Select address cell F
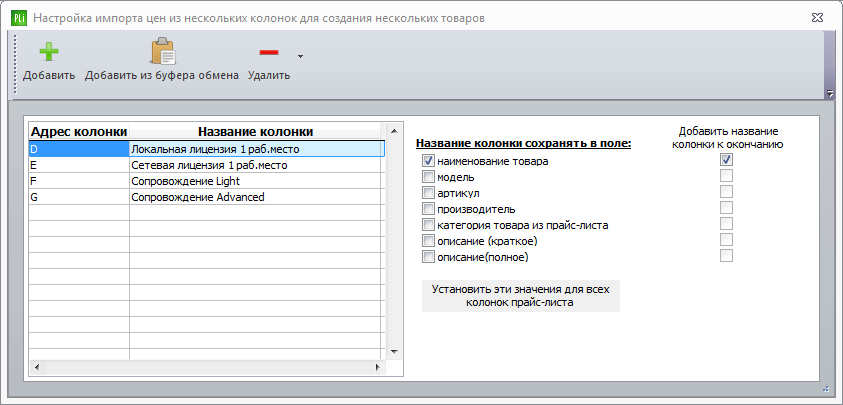Screen dimensions: 843x405 79,181
